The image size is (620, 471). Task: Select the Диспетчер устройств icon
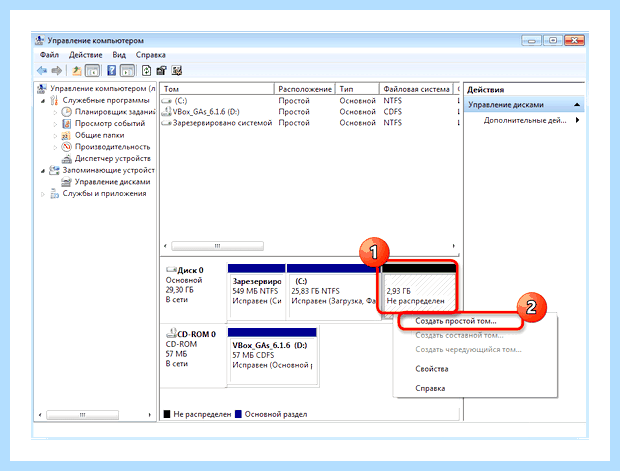click(67, 159)
